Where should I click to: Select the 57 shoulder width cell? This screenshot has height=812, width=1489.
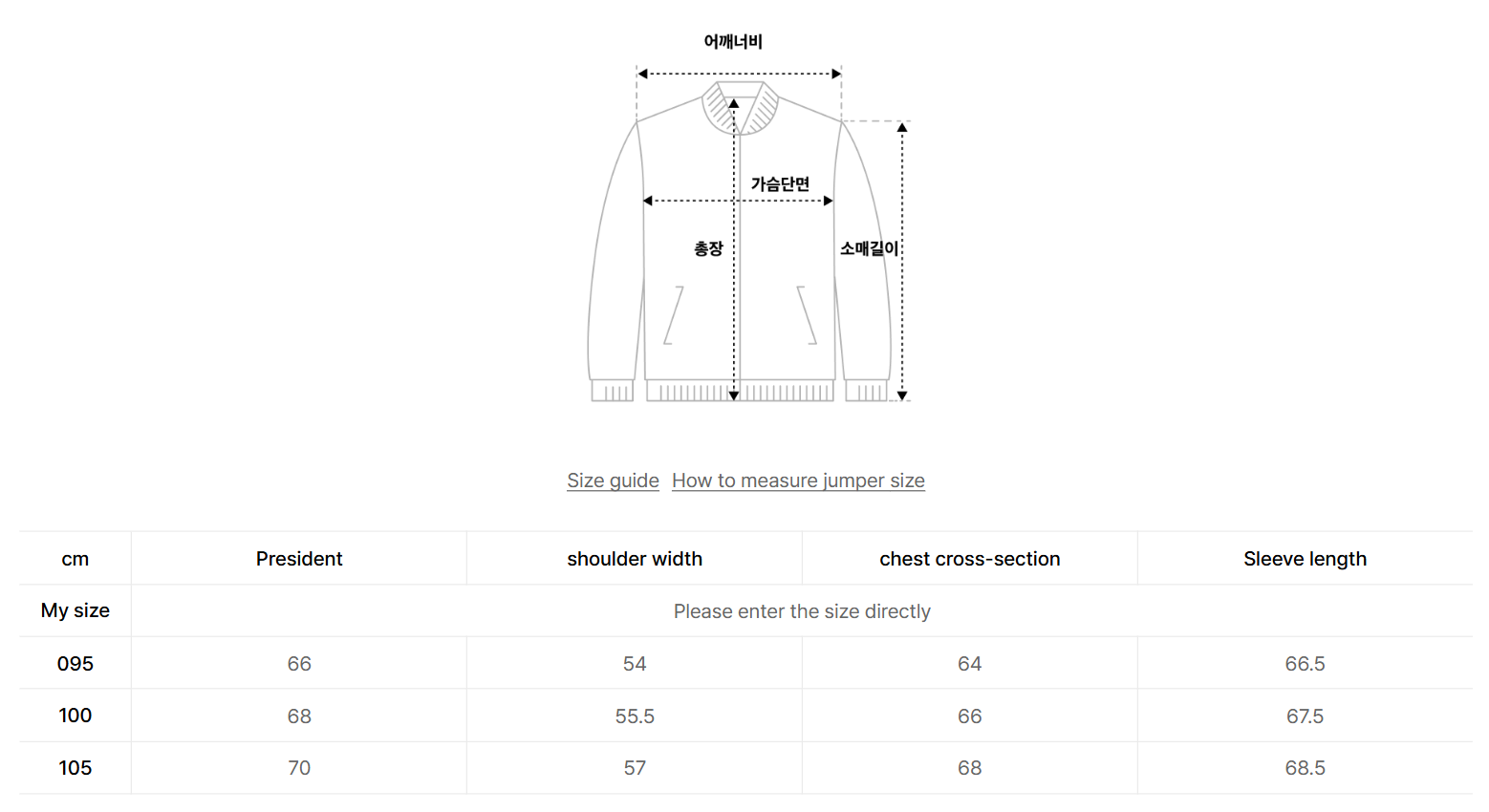[x=634, y=768]
